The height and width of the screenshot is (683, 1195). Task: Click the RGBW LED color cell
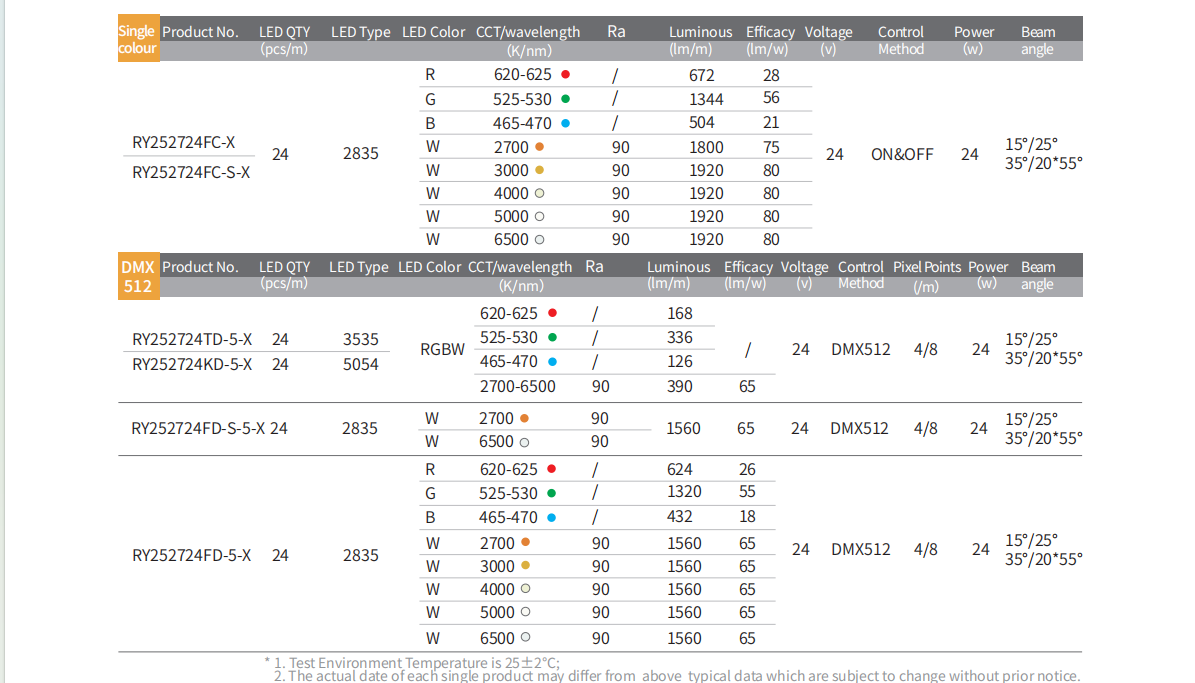(443, 350)
